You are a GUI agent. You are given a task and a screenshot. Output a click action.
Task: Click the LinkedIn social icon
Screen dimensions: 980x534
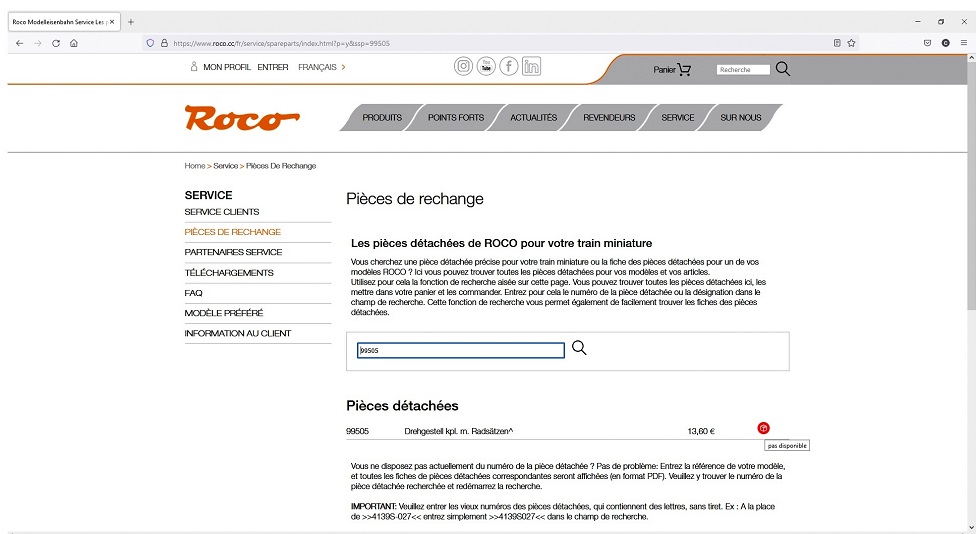tap(531, 67)
